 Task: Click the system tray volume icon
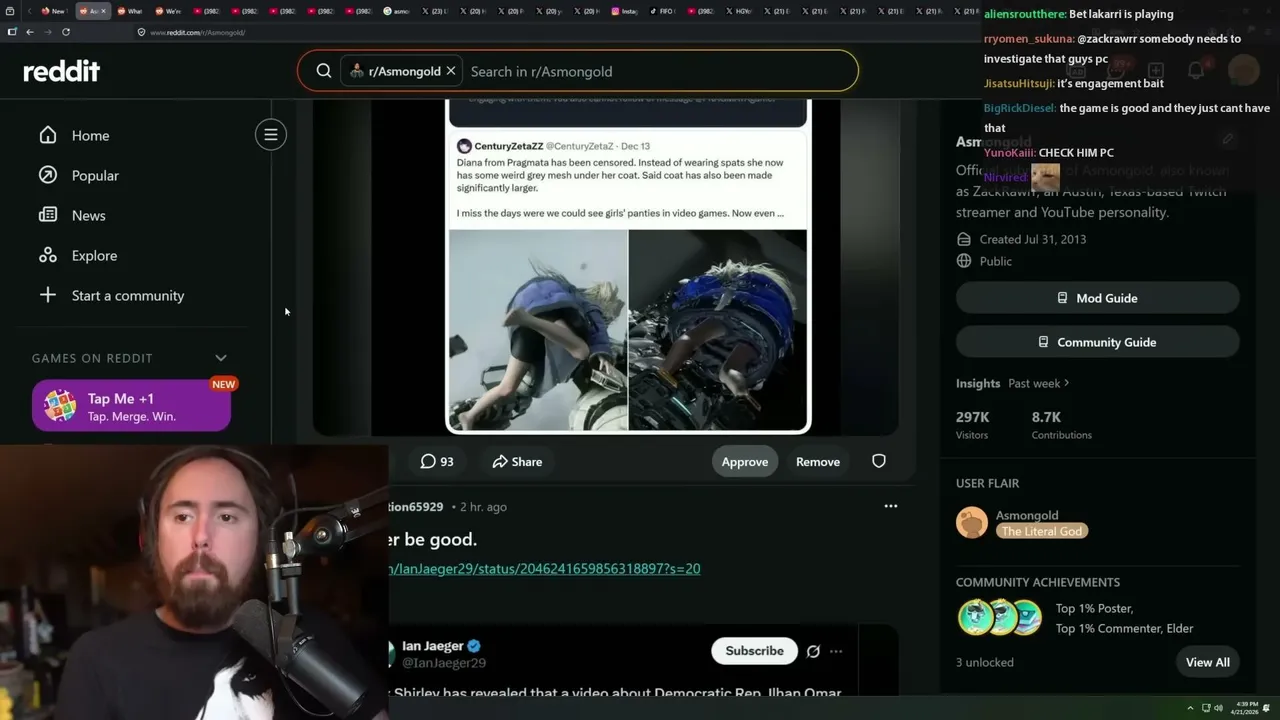pyautogui.click(x=1218, y=708)
